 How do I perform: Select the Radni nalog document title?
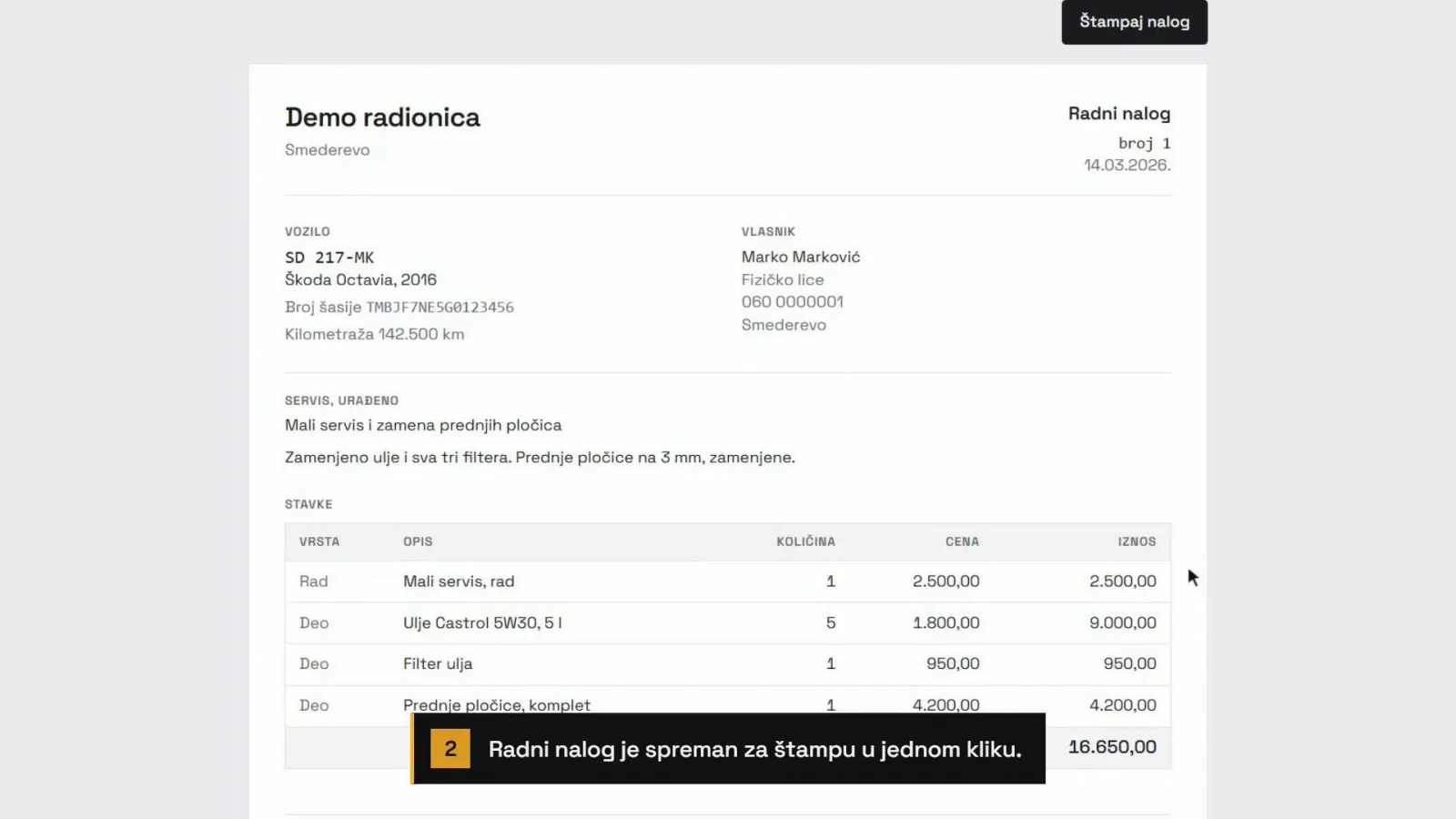(x=1119, y=114)
